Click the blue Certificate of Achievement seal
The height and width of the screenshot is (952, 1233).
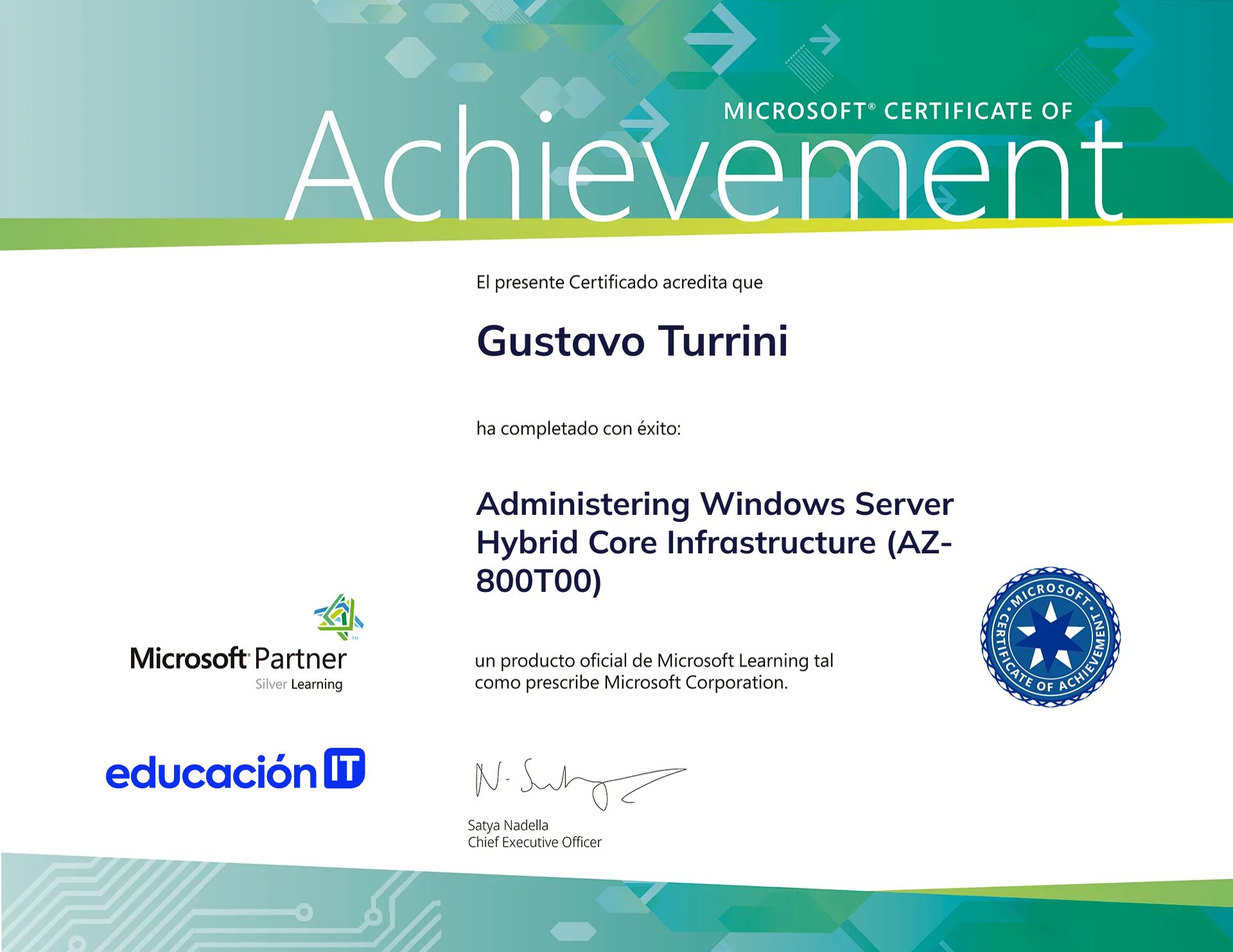coord(1051,637)
